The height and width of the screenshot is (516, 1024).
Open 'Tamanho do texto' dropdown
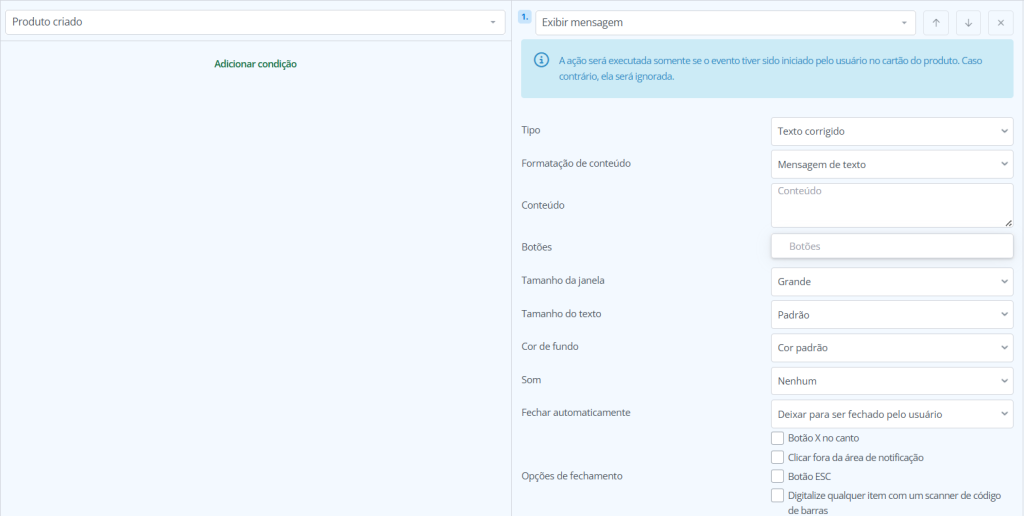pos(892,315)
